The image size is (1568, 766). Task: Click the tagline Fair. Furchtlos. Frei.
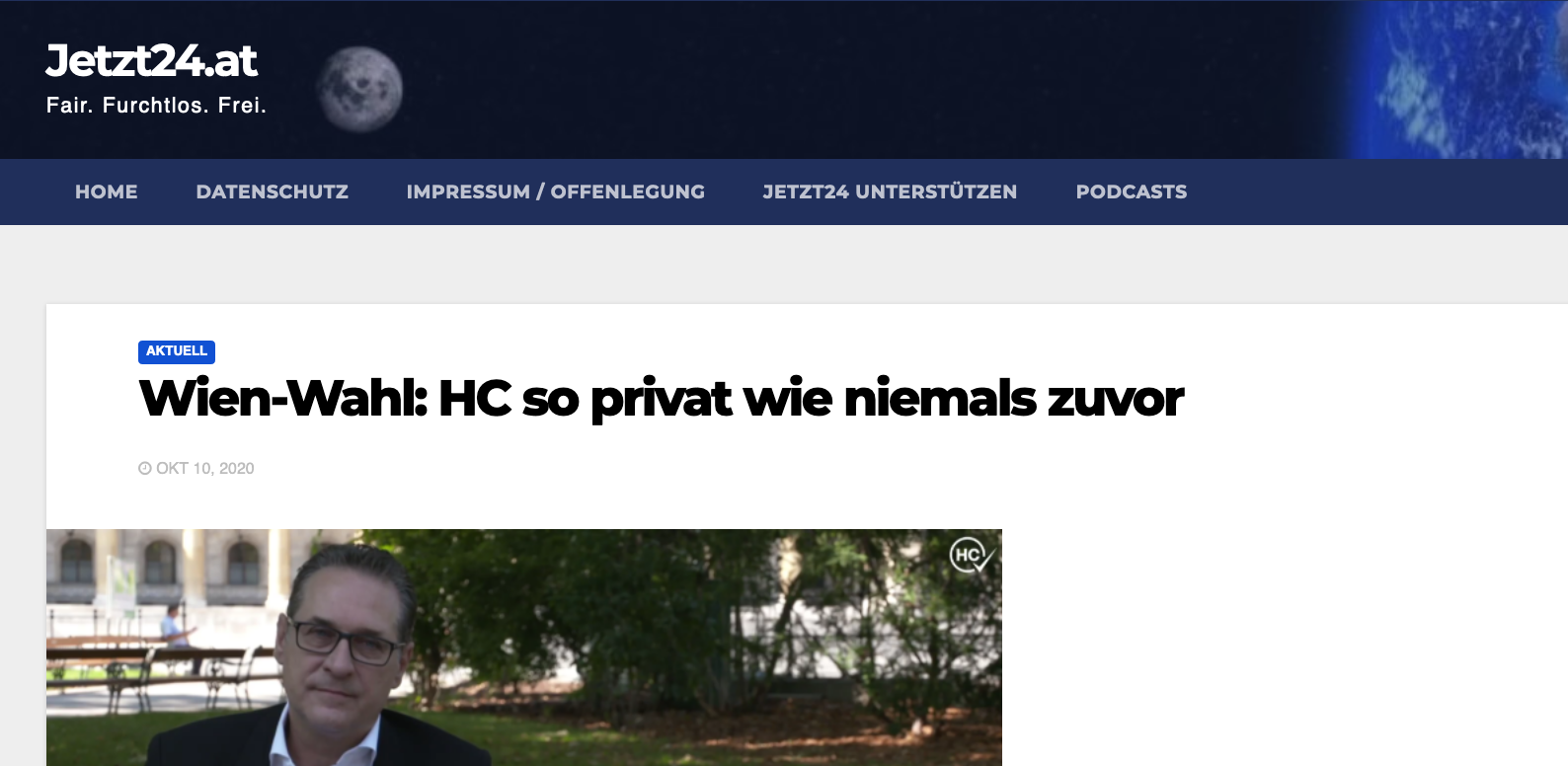point(156,106)
